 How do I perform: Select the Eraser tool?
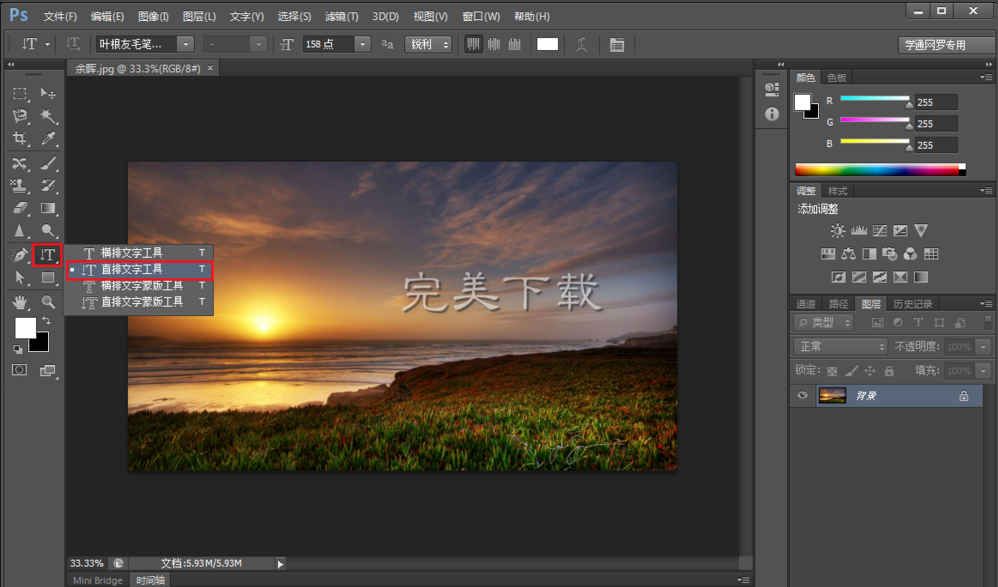point(19,208)
